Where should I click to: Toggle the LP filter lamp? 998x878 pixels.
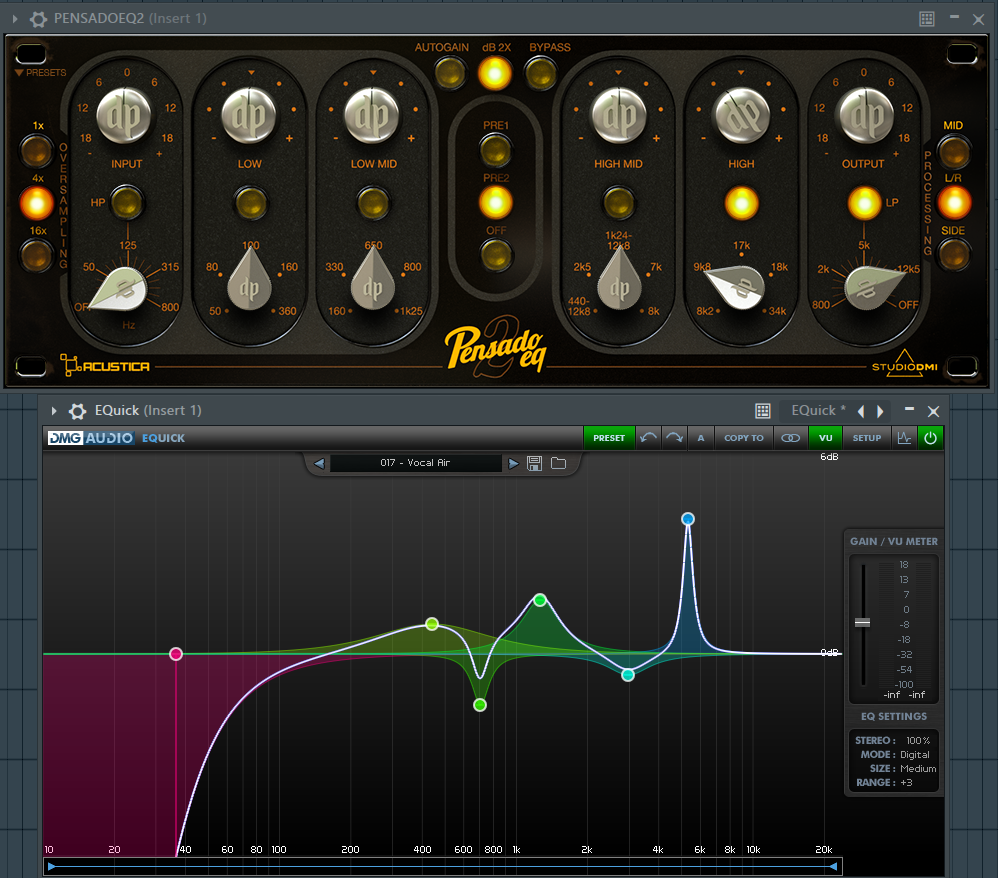click(x=864, y=204)
